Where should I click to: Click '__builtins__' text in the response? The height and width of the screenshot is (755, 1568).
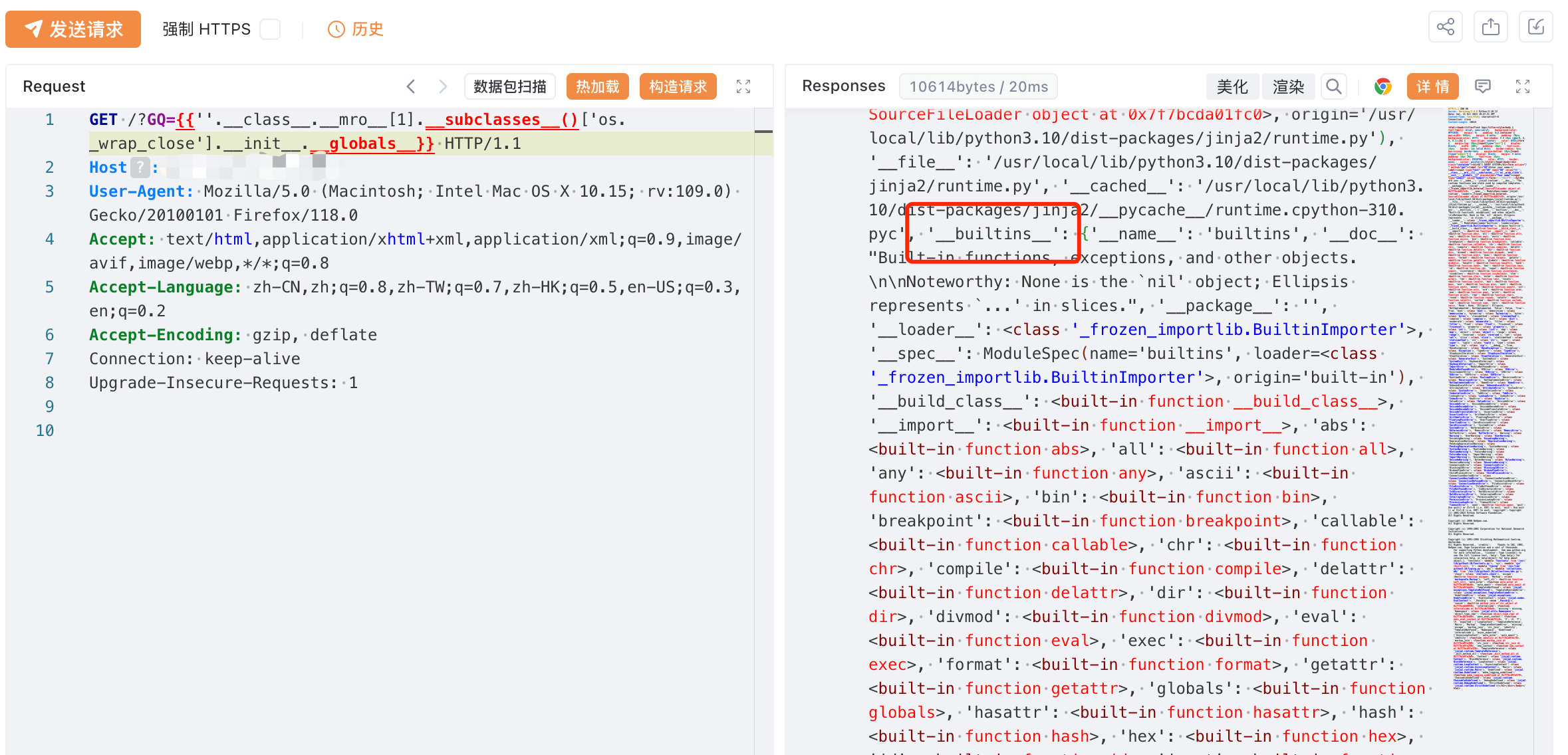pyautogui.click(x=993, y=234)
